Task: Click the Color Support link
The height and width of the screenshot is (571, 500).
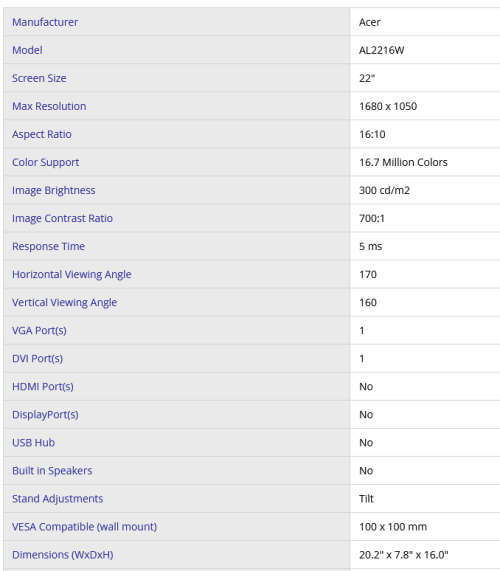Action: click(46, 162)
